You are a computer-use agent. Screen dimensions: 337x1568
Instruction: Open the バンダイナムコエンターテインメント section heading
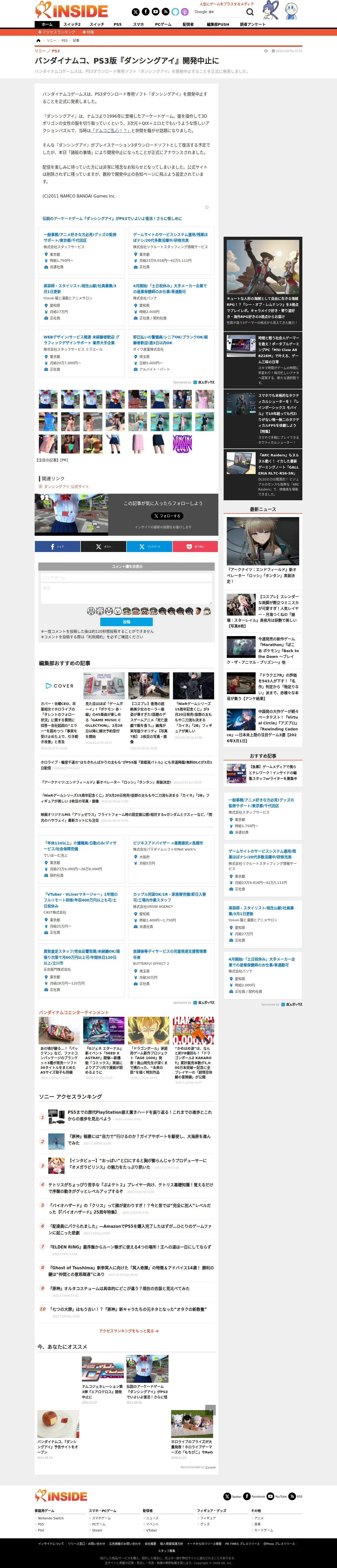click(x=73, y=1012)
